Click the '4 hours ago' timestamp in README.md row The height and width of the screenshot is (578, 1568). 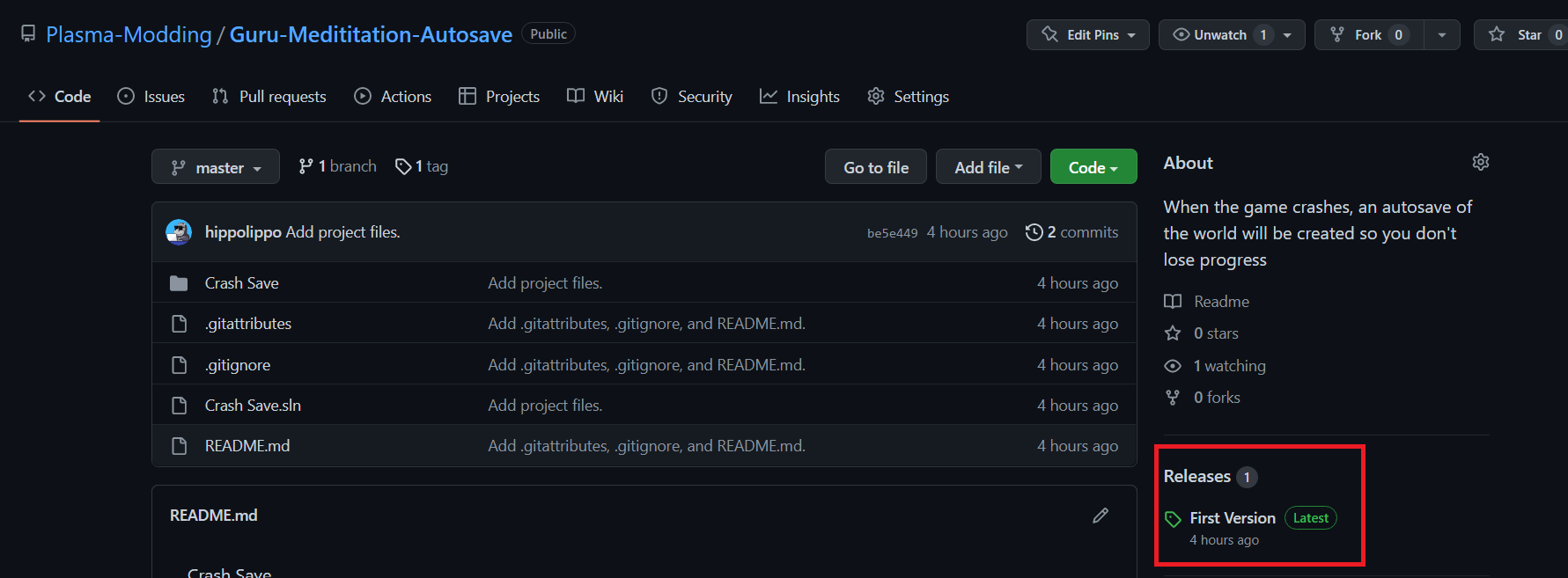tap(1078, 446)
